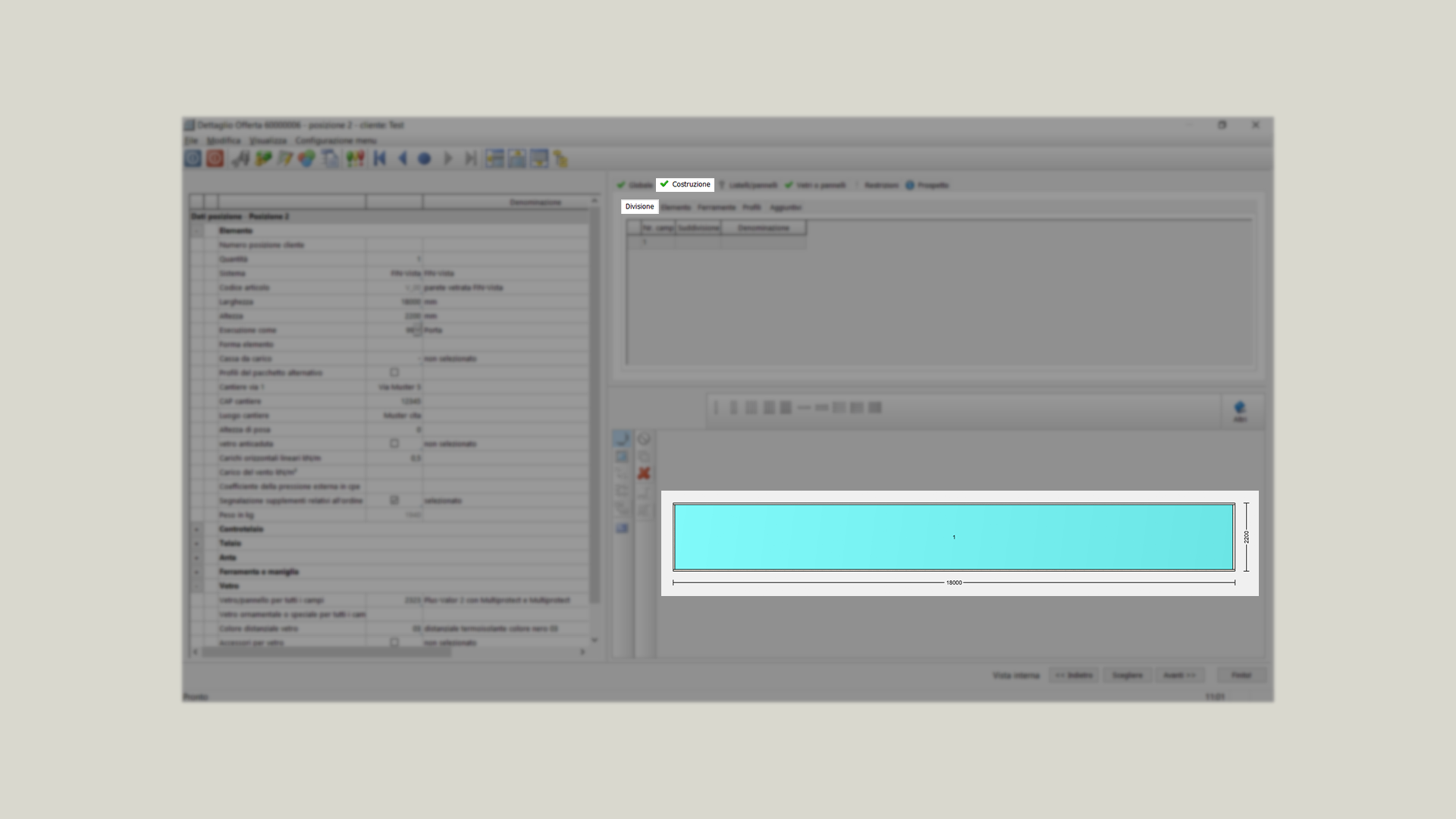Screen dimensions: 1456x819
Task: Toggle the vetro anticaduta checkbox
Action: [394, 444]
